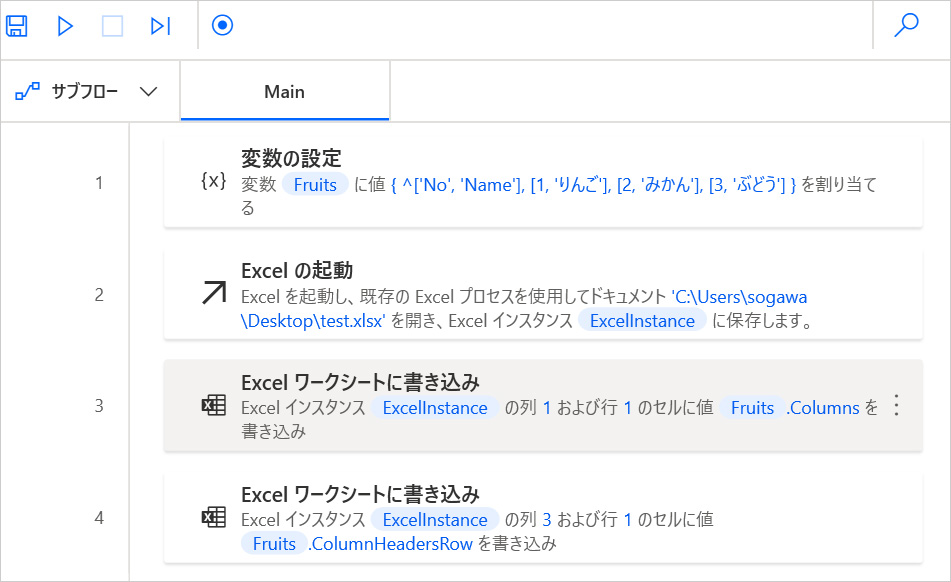Image resolution: width=951 pixels, height=582 pixels.
Task: Click the ExcelInstance variable in step 2
Action: coord(642,321)
